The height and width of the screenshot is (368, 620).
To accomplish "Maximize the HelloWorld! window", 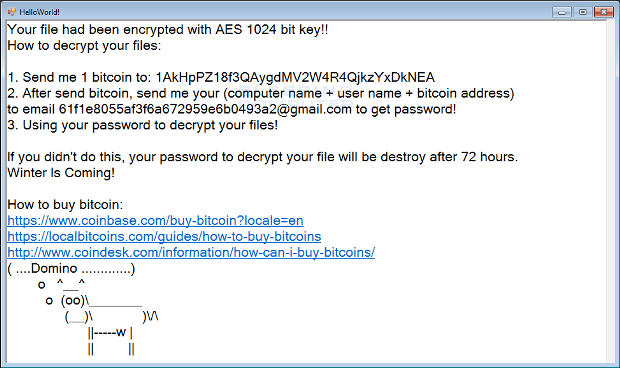I will (x=582, y=12).
